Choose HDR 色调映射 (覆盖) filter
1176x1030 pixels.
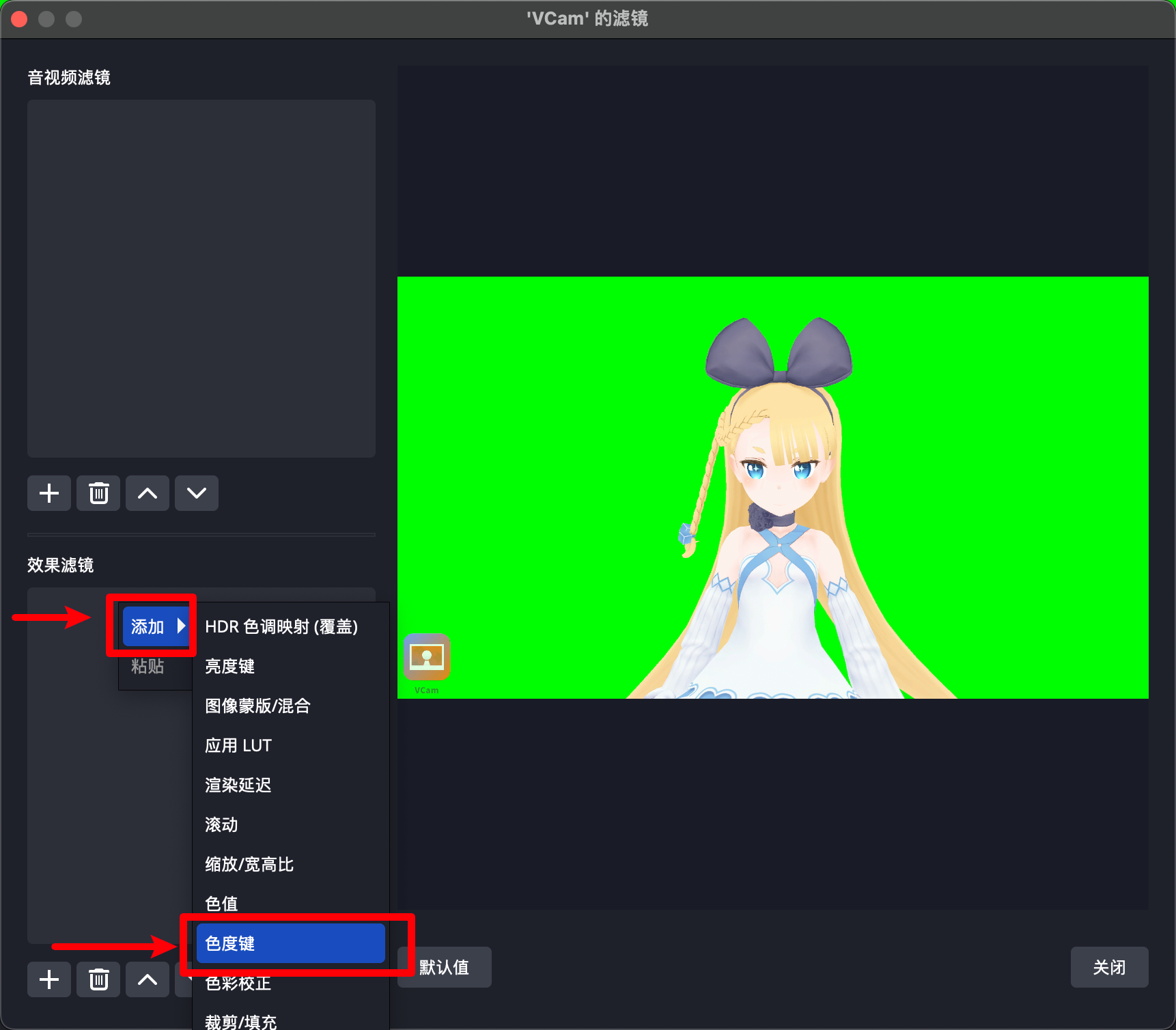click(281, 626)
